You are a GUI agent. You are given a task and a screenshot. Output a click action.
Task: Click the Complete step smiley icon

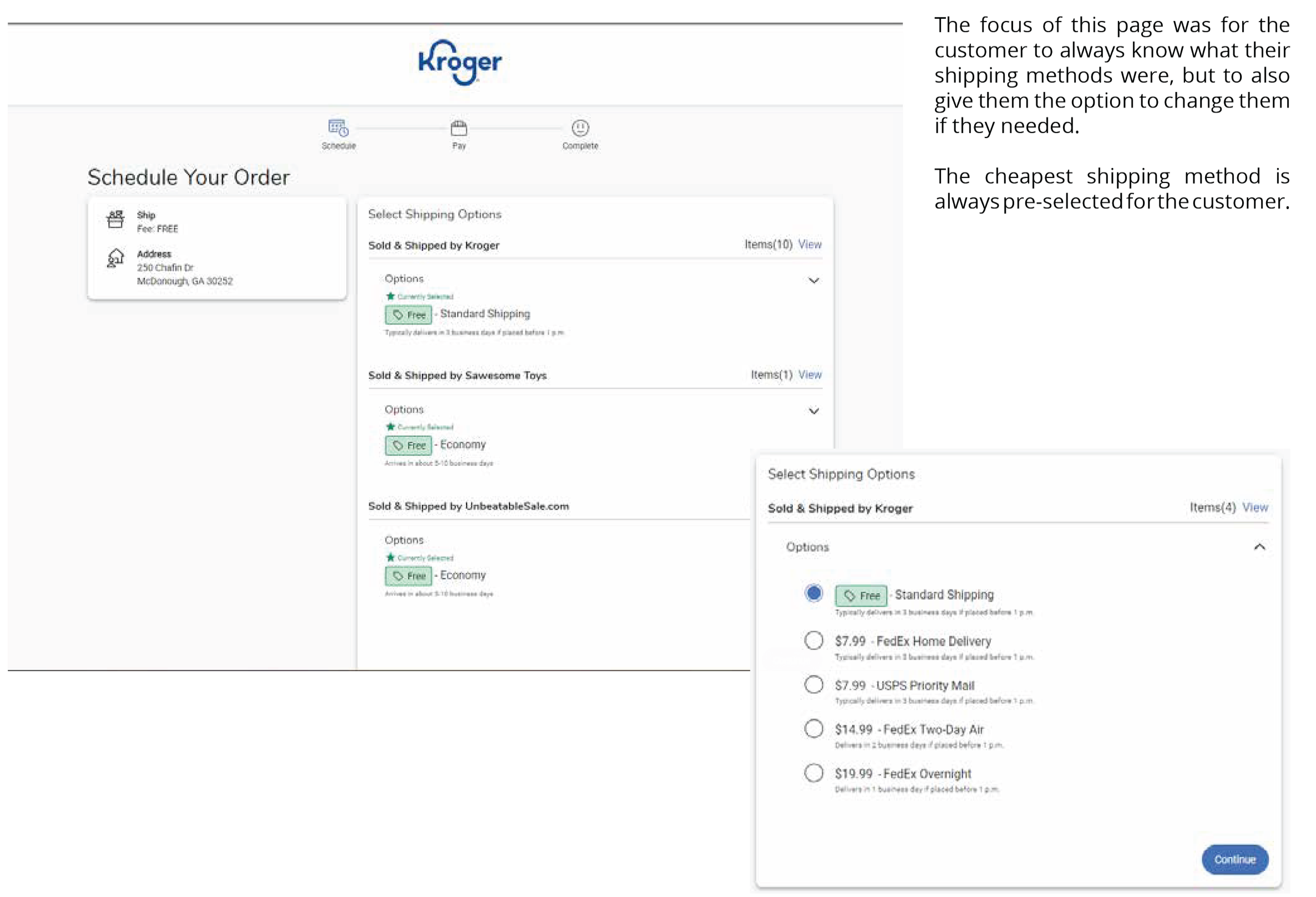pos(580,128)
